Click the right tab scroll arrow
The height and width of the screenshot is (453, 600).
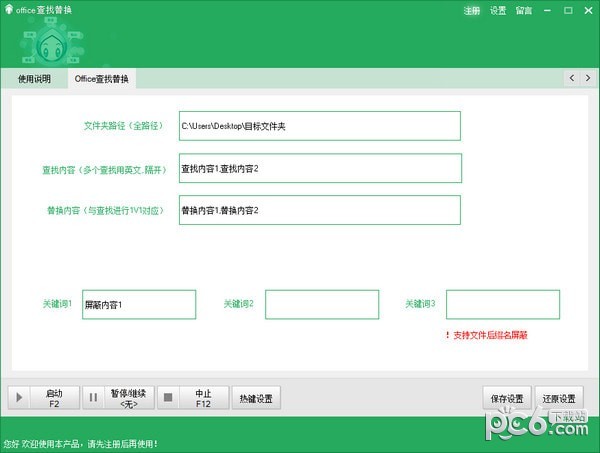click(x=588, y=78)
